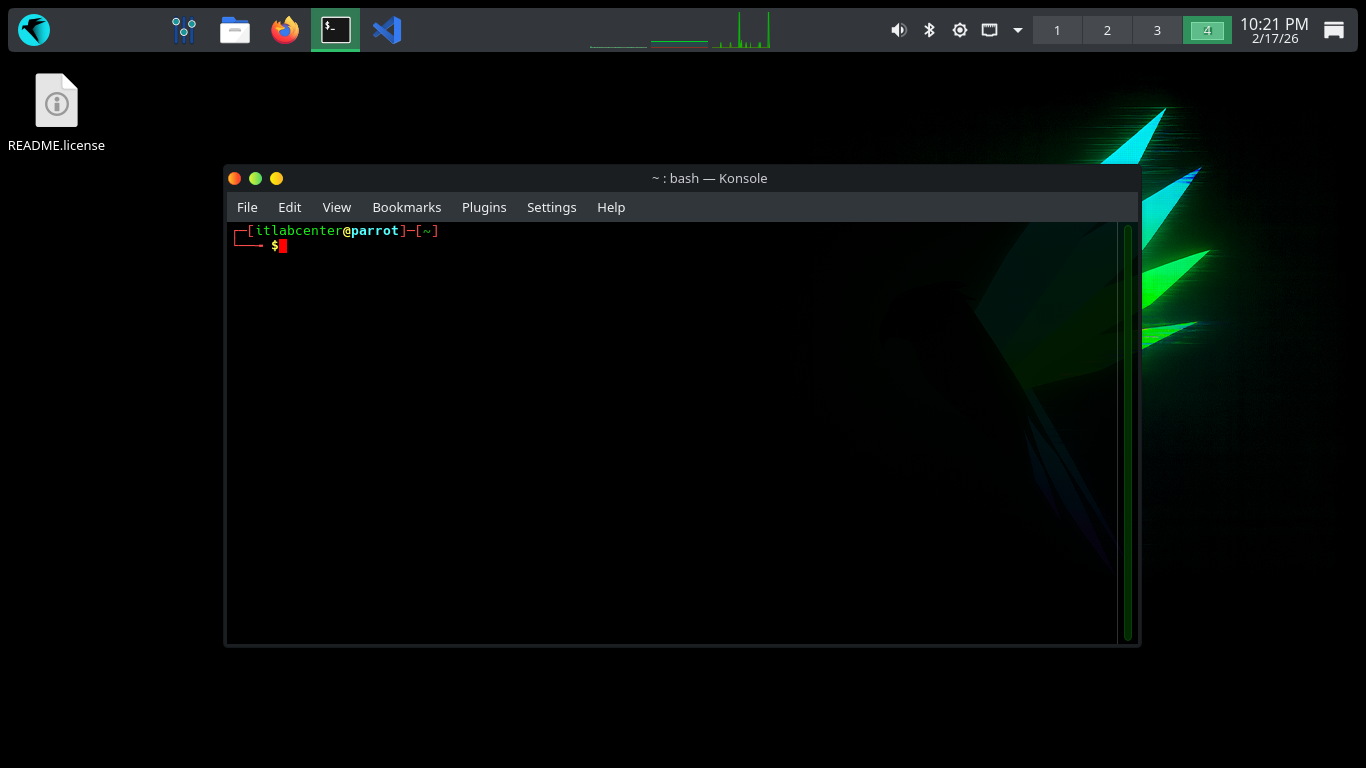This screenshot has width=1366, height=768.
Task: Switch to virtual desktop 3
Action: click(x=1157, y=30)
